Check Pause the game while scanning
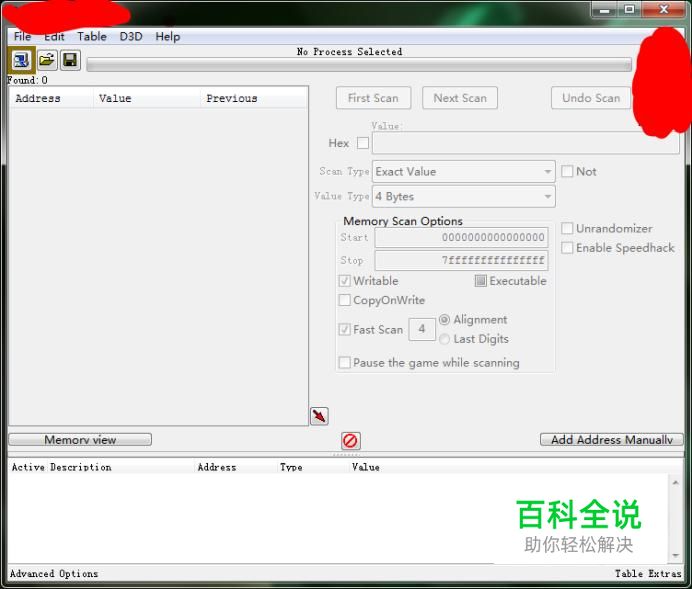692x589 pixels. click(x=345, y=363)
